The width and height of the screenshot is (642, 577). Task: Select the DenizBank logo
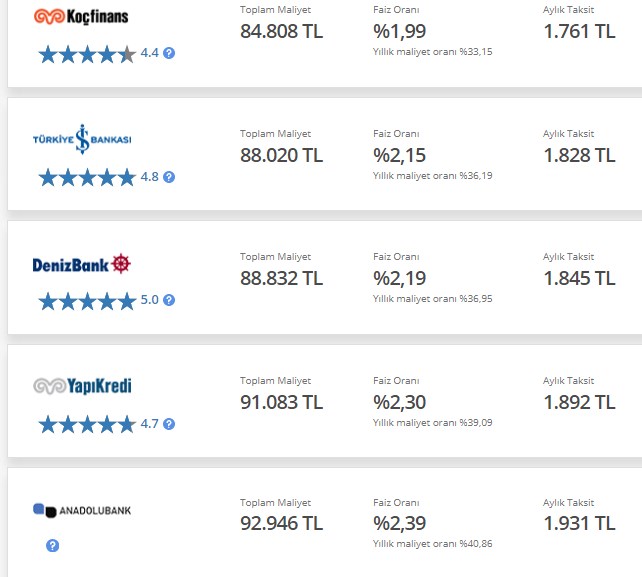pyautogui.click(x=81, y=264)
